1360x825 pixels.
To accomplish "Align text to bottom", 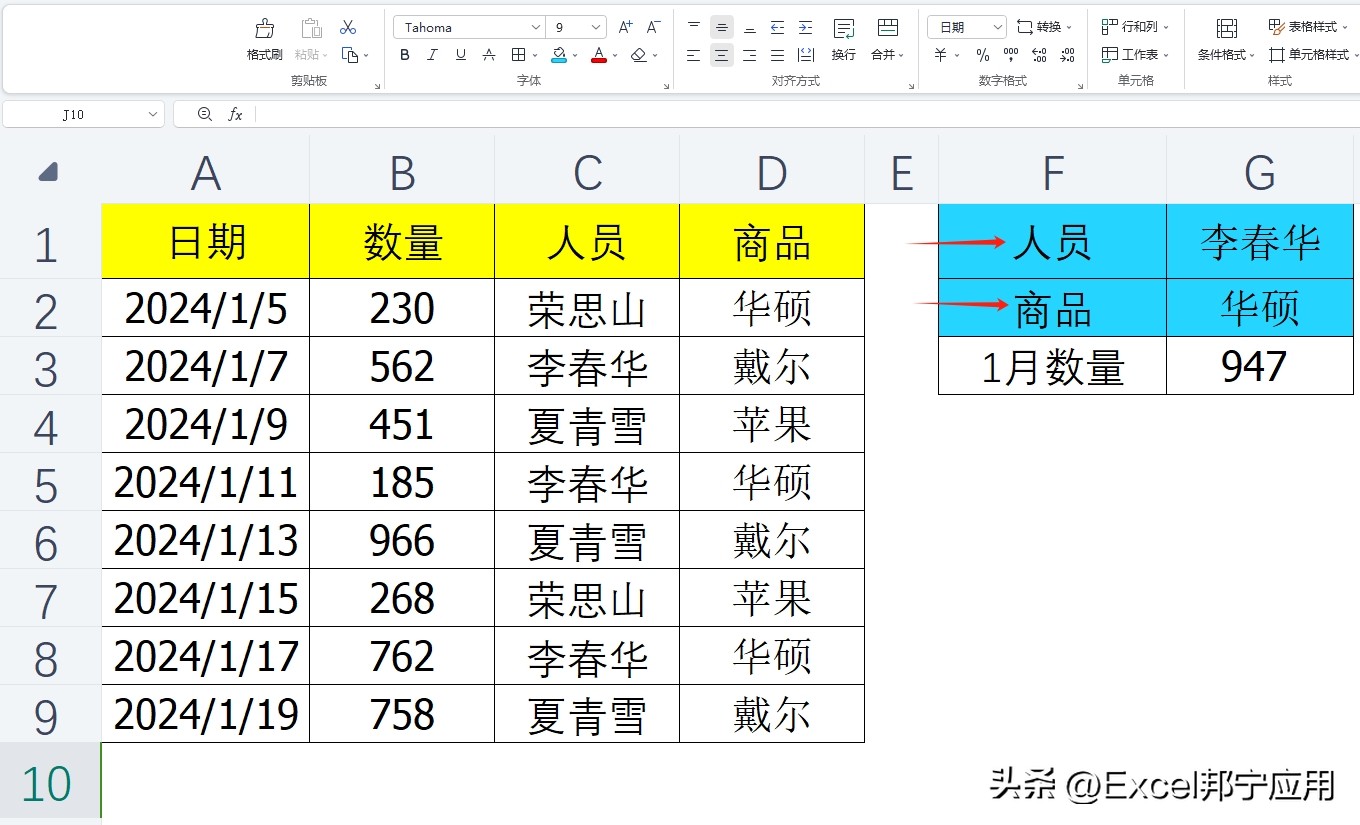I will click(x=749, y=27).
